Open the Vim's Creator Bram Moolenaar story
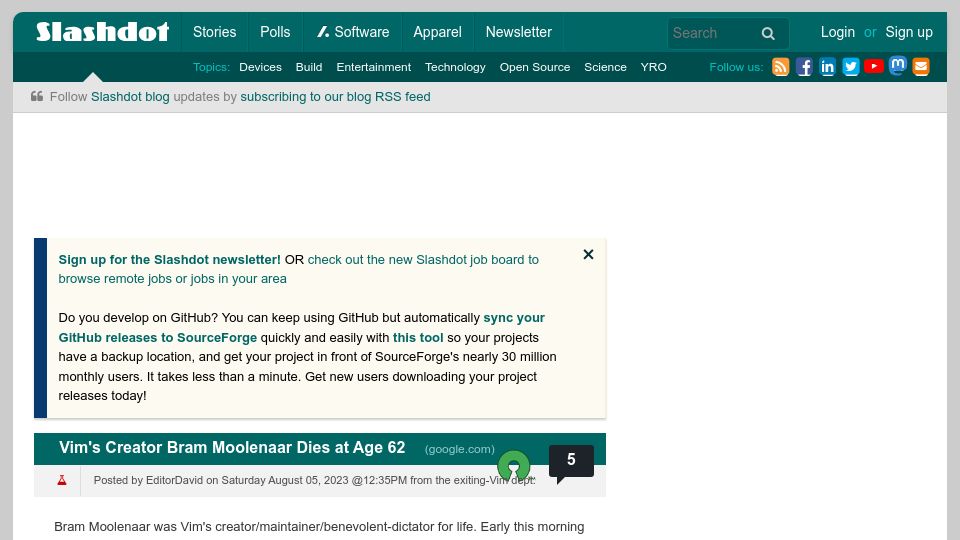Image resolution: width=960 pixels, height=540 pixels. pyautogui.click(x=232, y=448)
